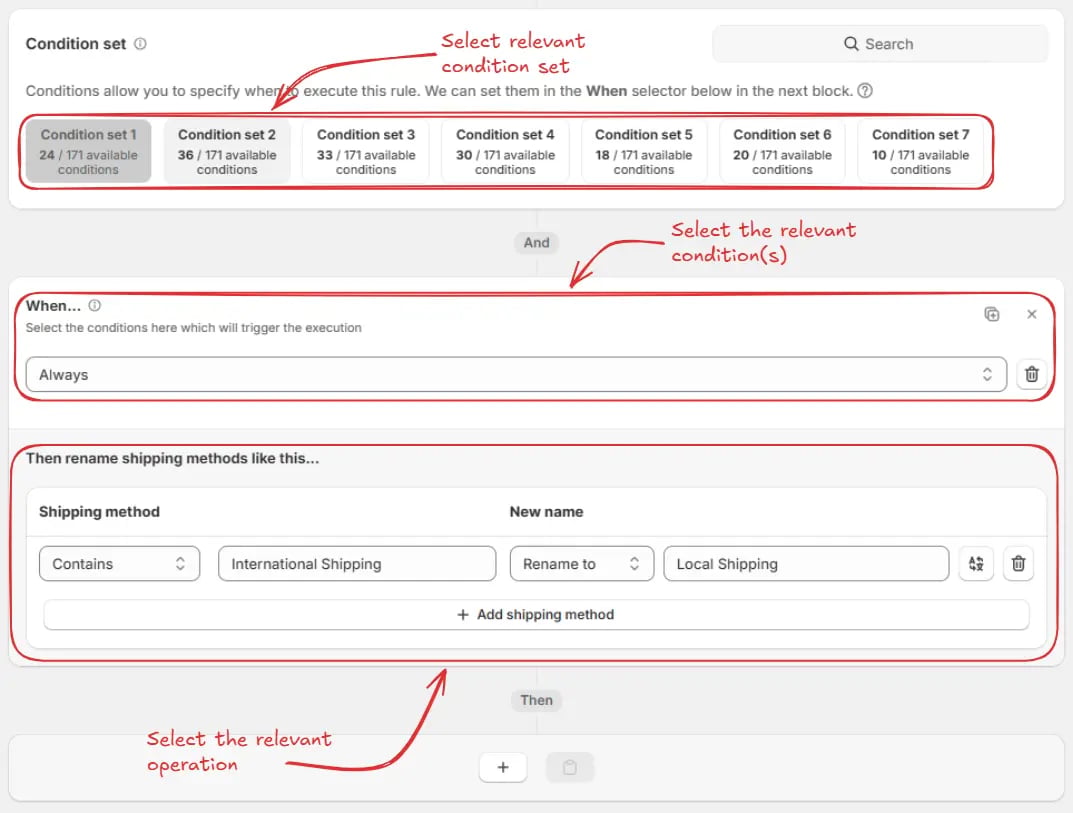Click the info icon beside When...
This screenshot has height=813, width=1073.
point(94,305)
